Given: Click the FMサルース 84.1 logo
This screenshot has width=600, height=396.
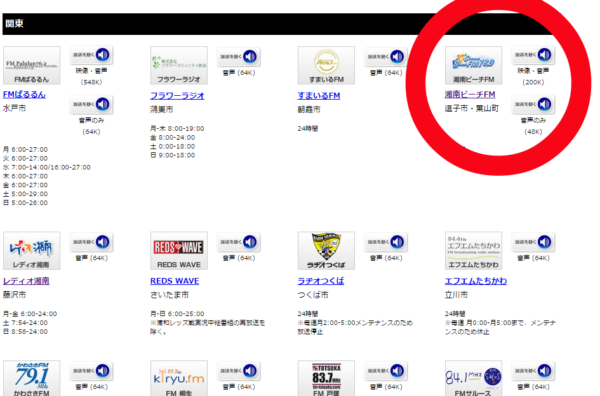Looking at the screenshot, I should click(474, 378).
